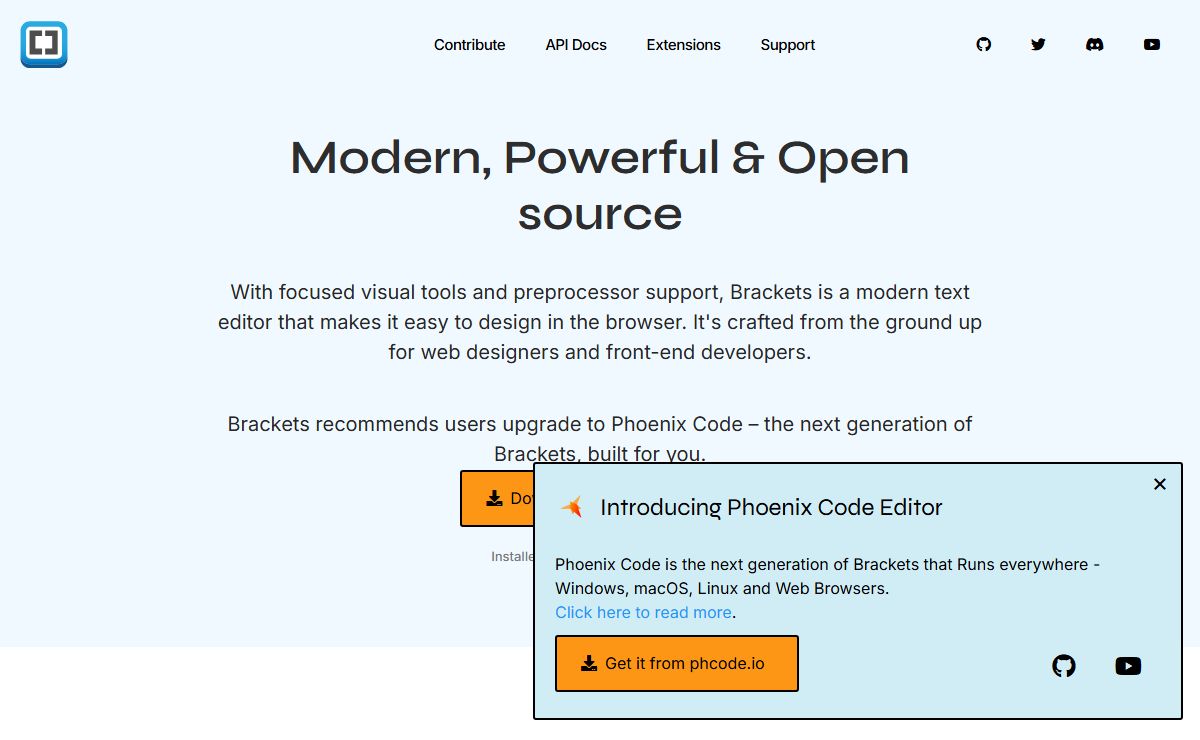
Task: Open the Twitter icon in top navigation
Action: tap(1038, 45)
